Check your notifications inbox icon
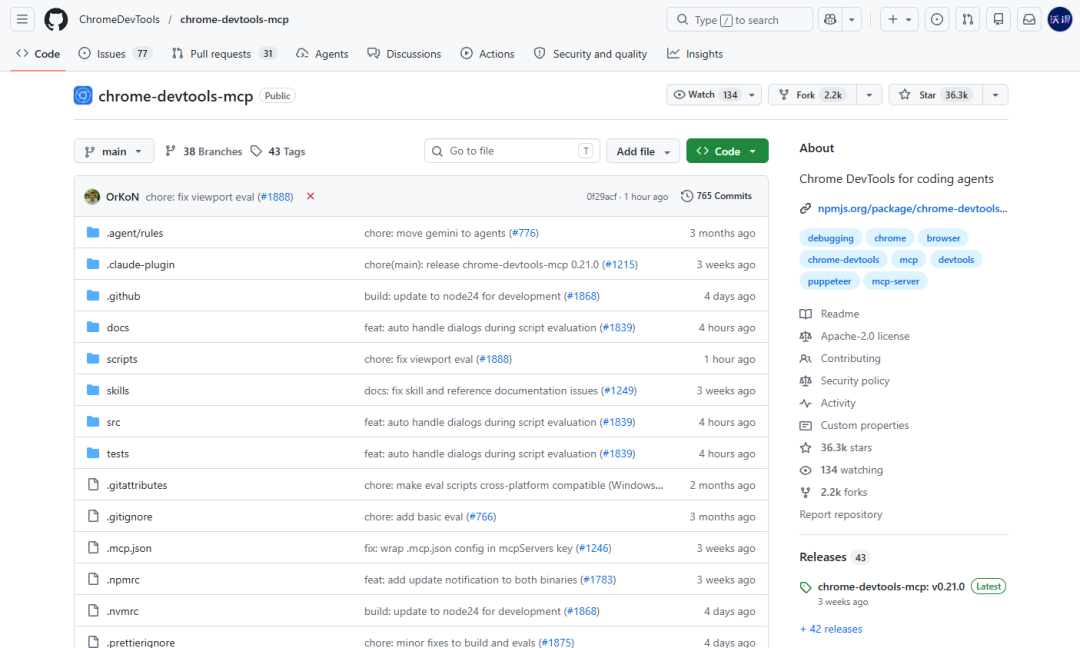Screen dimensions: 1080x648 [1029, 19]
